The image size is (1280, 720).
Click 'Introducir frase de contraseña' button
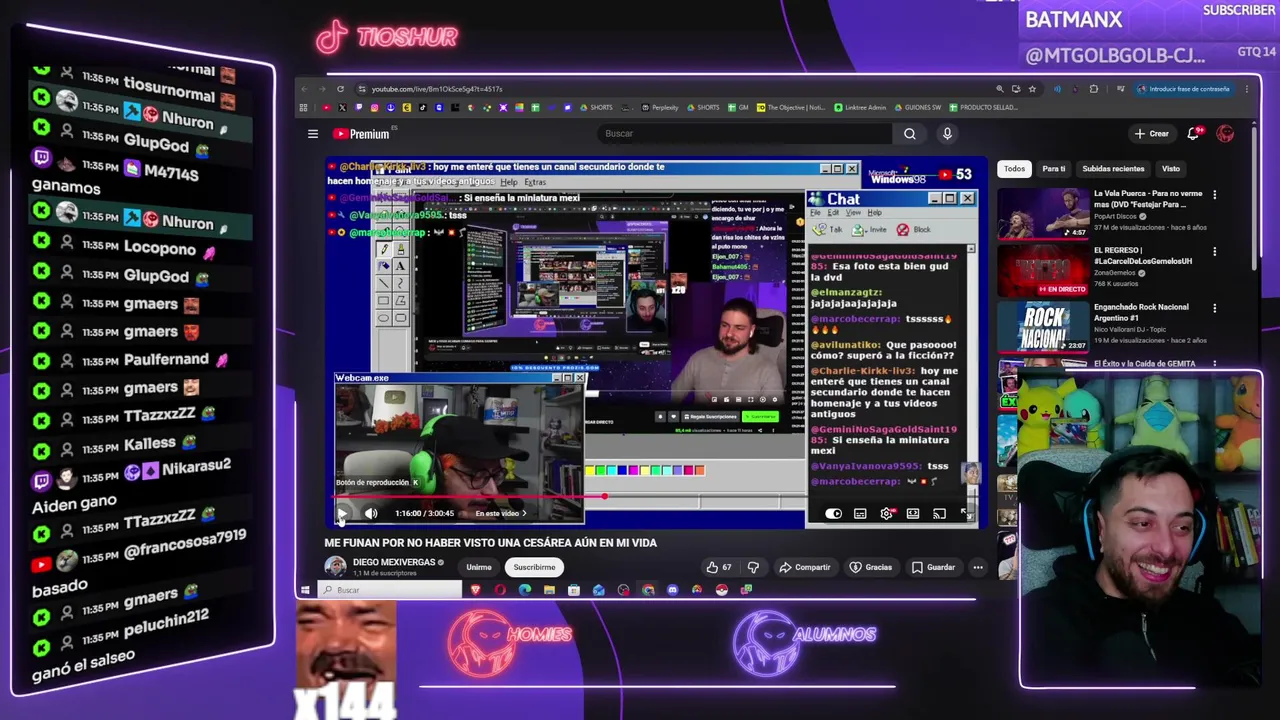tap(1184, 89)
